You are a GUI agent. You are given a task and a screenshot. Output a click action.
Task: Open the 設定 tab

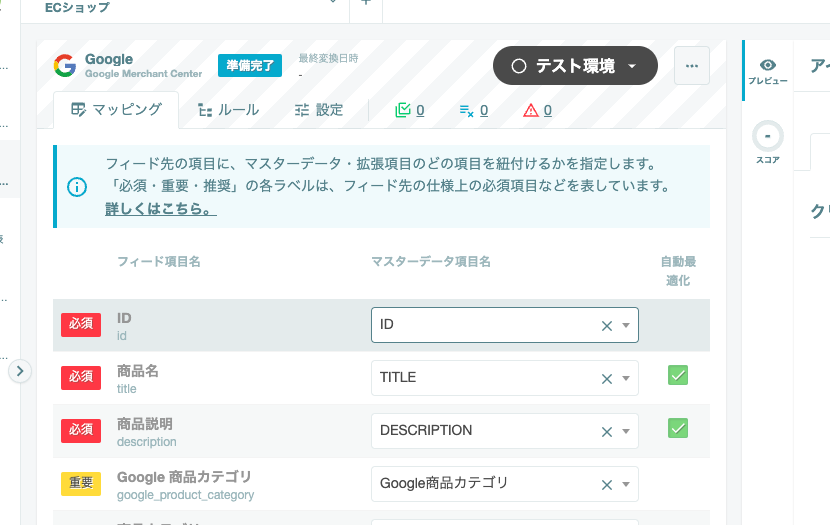point(319,110)
